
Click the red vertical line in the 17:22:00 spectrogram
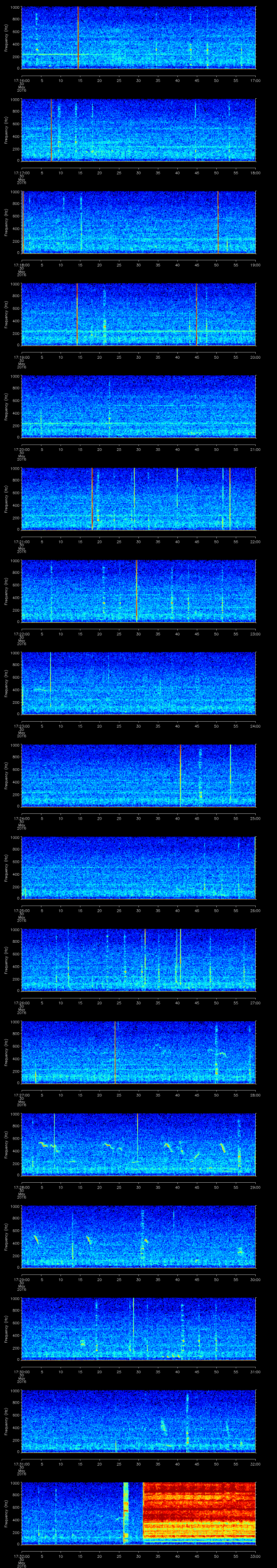pos(137,591)
